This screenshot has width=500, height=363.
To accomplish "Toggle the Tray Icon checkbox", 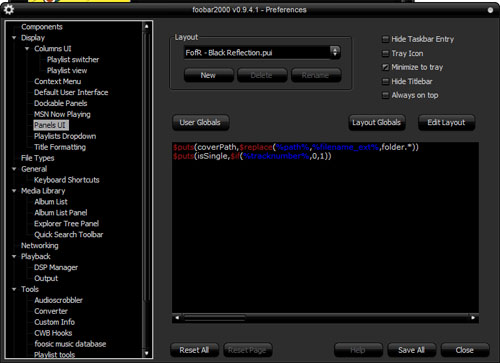I will coord(385,53).
